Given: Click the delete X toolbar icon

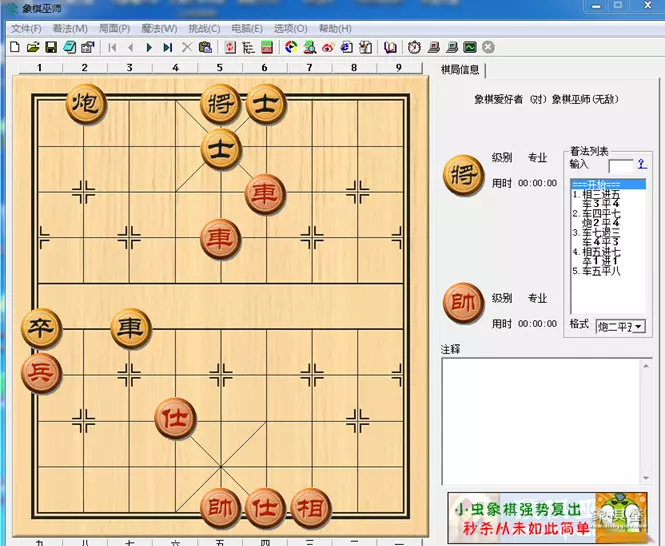Looking at the screenshot, I should point(187,47).
